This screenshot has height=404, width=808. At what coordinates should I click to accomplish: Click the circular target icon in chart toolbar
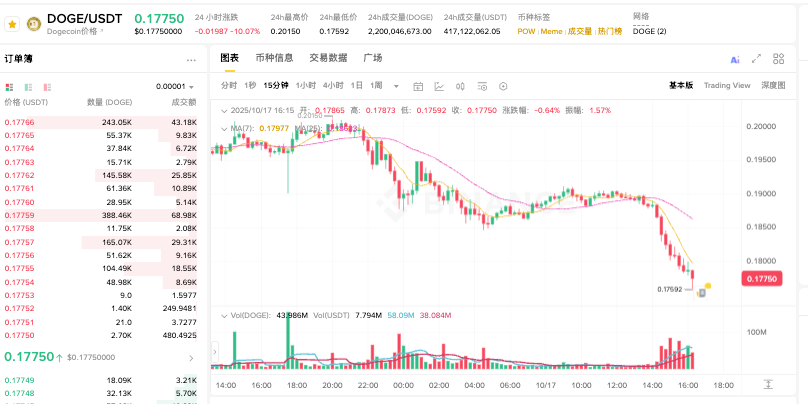coord(503,87)
